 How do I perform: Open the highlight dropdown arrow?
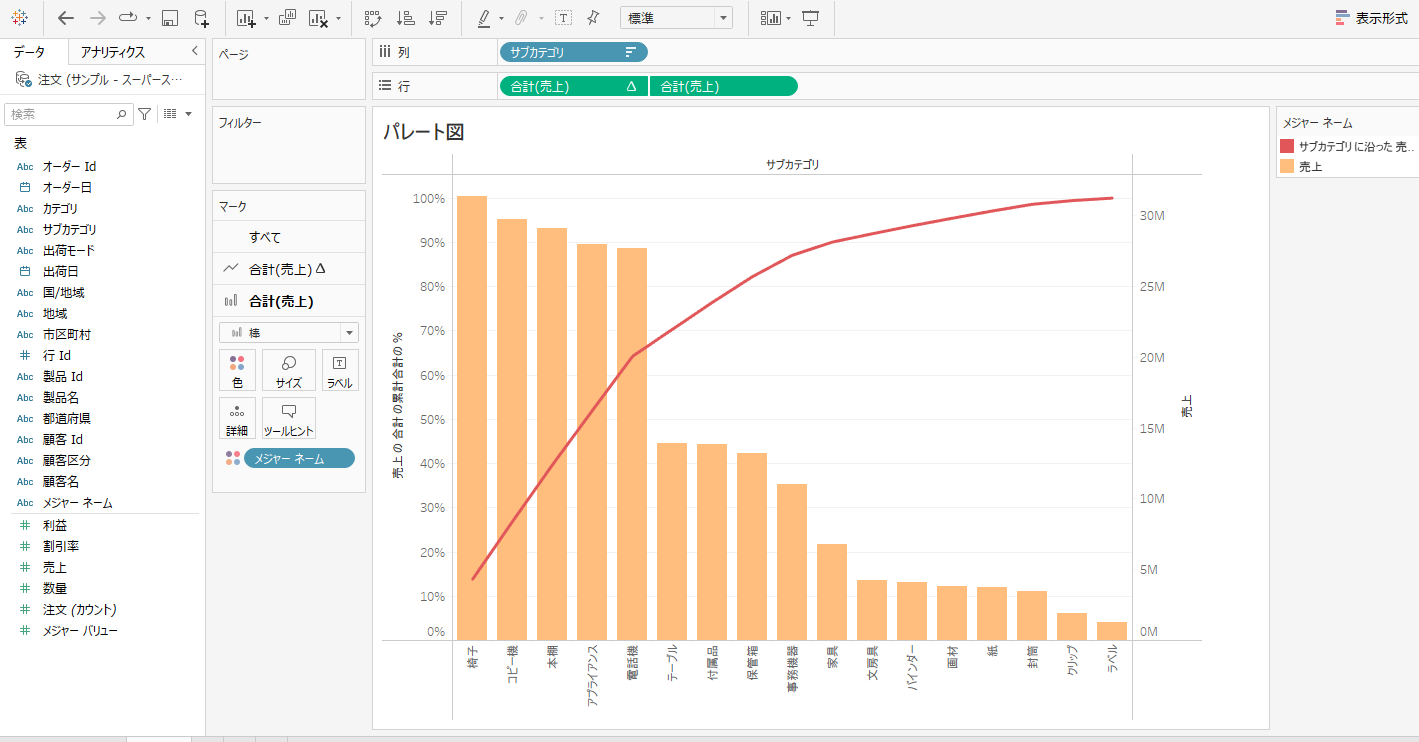coord(501,19)
